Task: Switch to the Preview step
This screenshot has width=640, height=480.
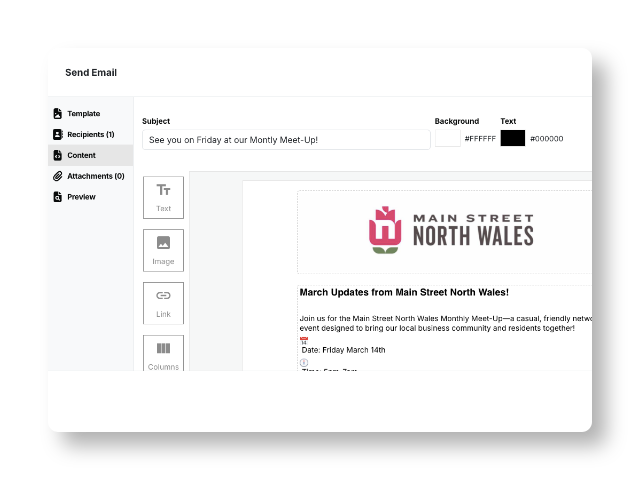Action: (90, 197)
